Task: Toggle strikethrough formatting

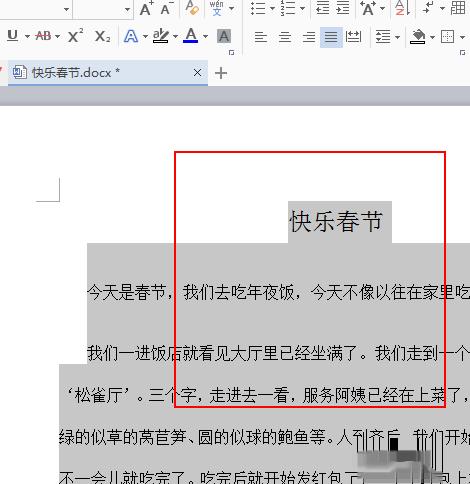Action: click(x=43, y=35)
